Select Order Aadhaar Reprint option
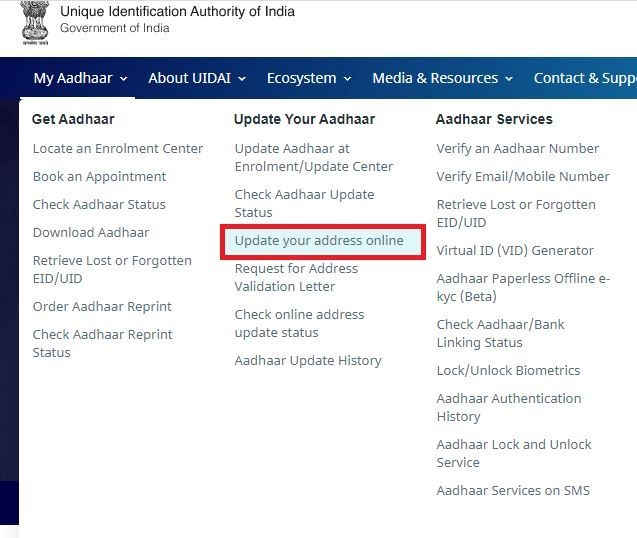Viewport: 637px width, 538px height. point(102,307)
